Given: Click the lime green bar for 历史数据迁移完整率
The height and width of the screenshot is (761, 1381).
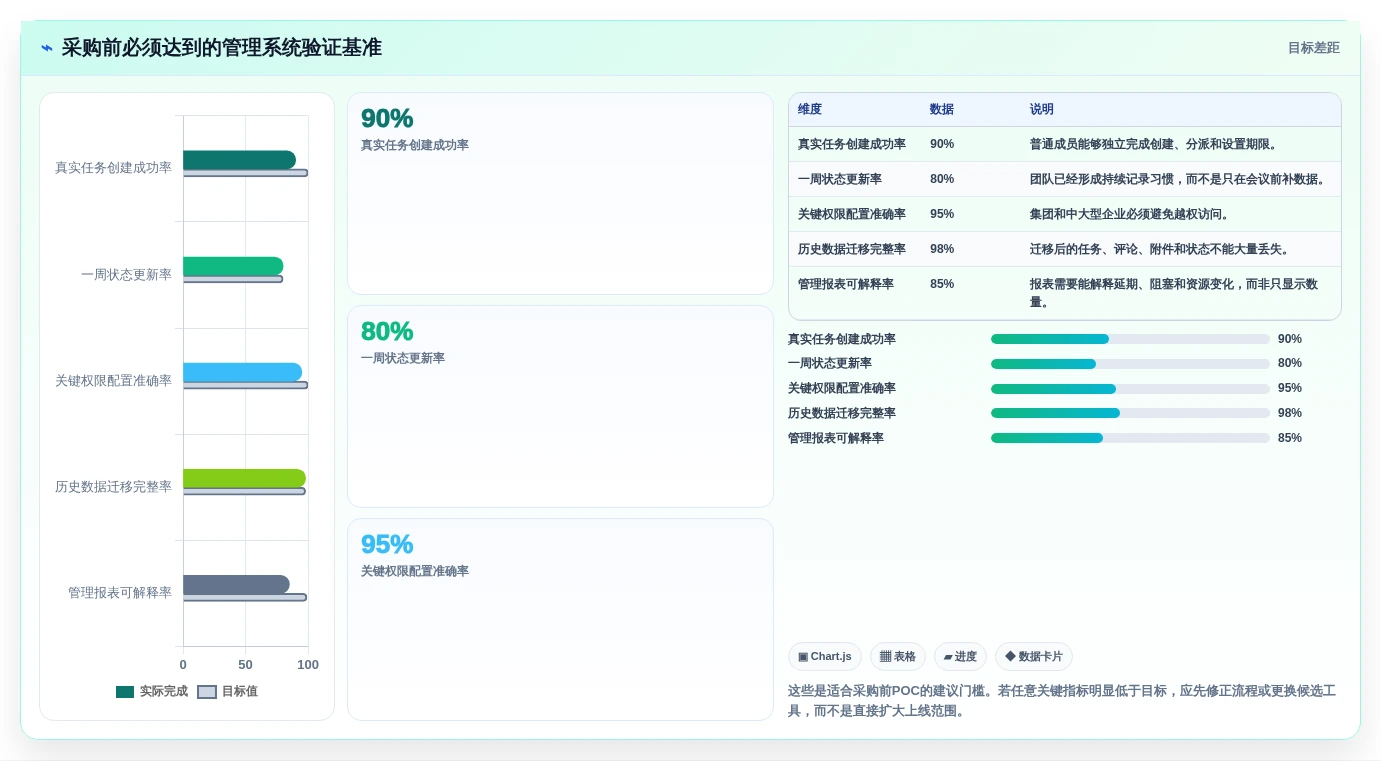Looking at the screenshot, I should [244, 478].
